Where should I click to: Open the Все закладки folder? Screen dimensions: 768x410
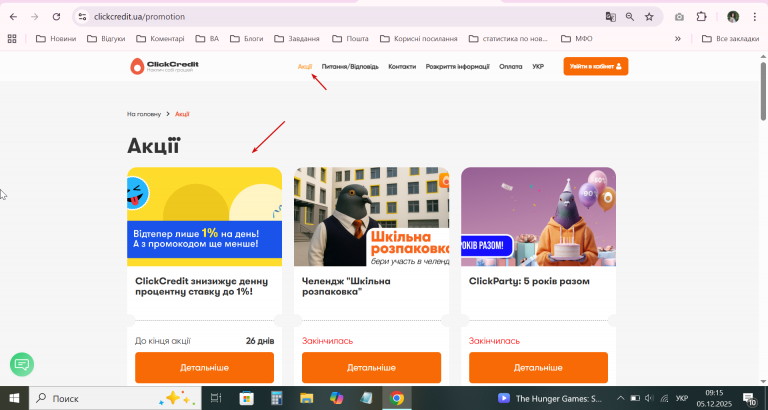(730, 38)
